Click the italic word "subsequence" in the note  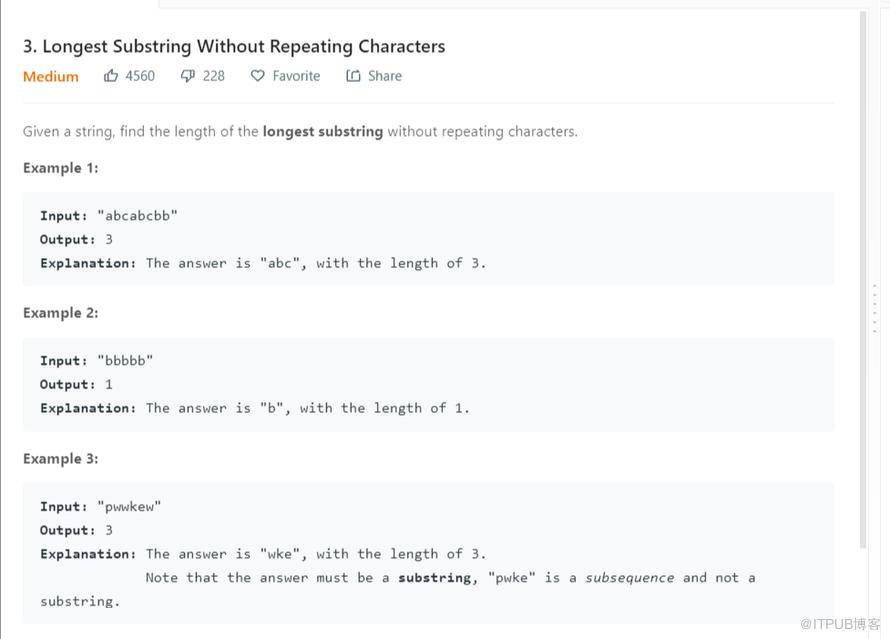629,578
